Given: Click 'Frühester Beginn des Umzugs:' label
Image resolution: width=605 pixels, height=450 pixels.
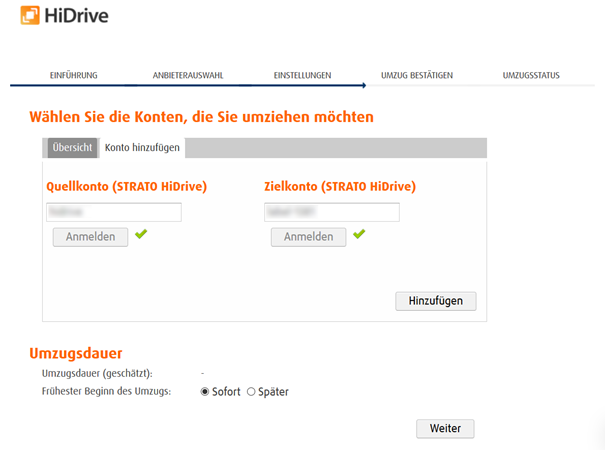Looking at the screenshot, I should [106, 391].
